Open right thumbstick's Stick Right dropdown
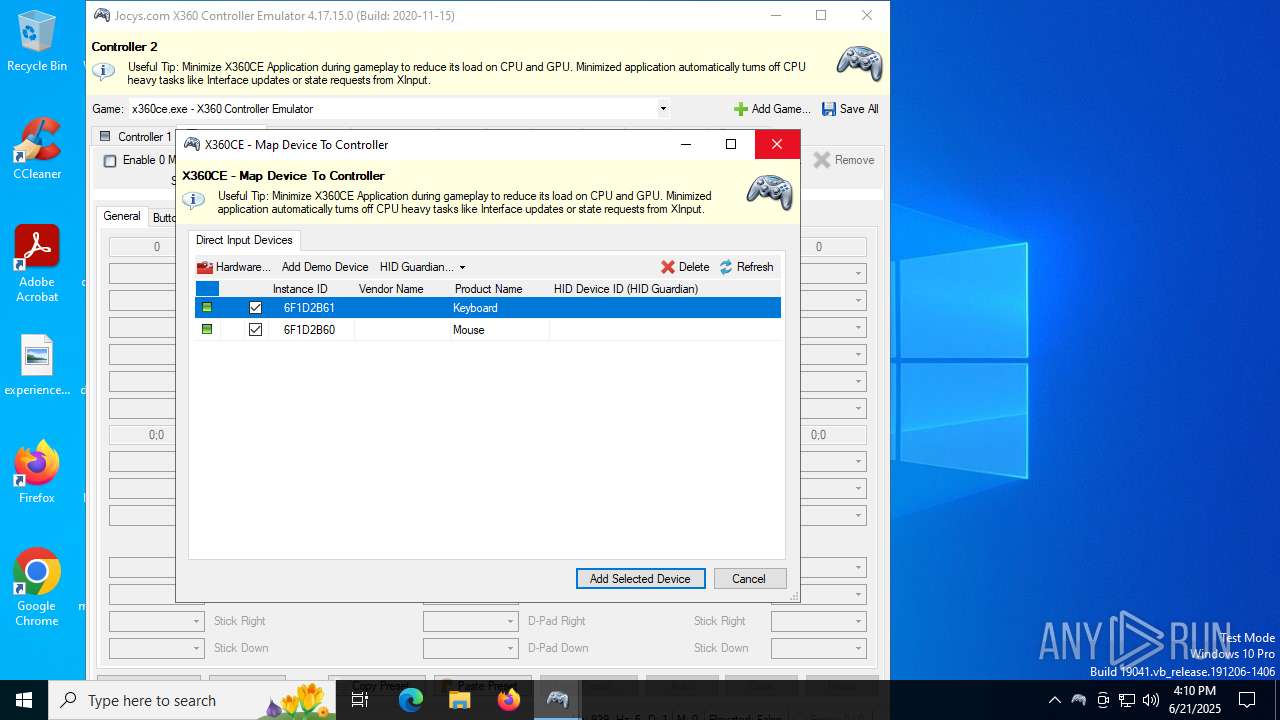This screenshot has width=1280, height=720. pyautogui.click(x=818, y=621)
